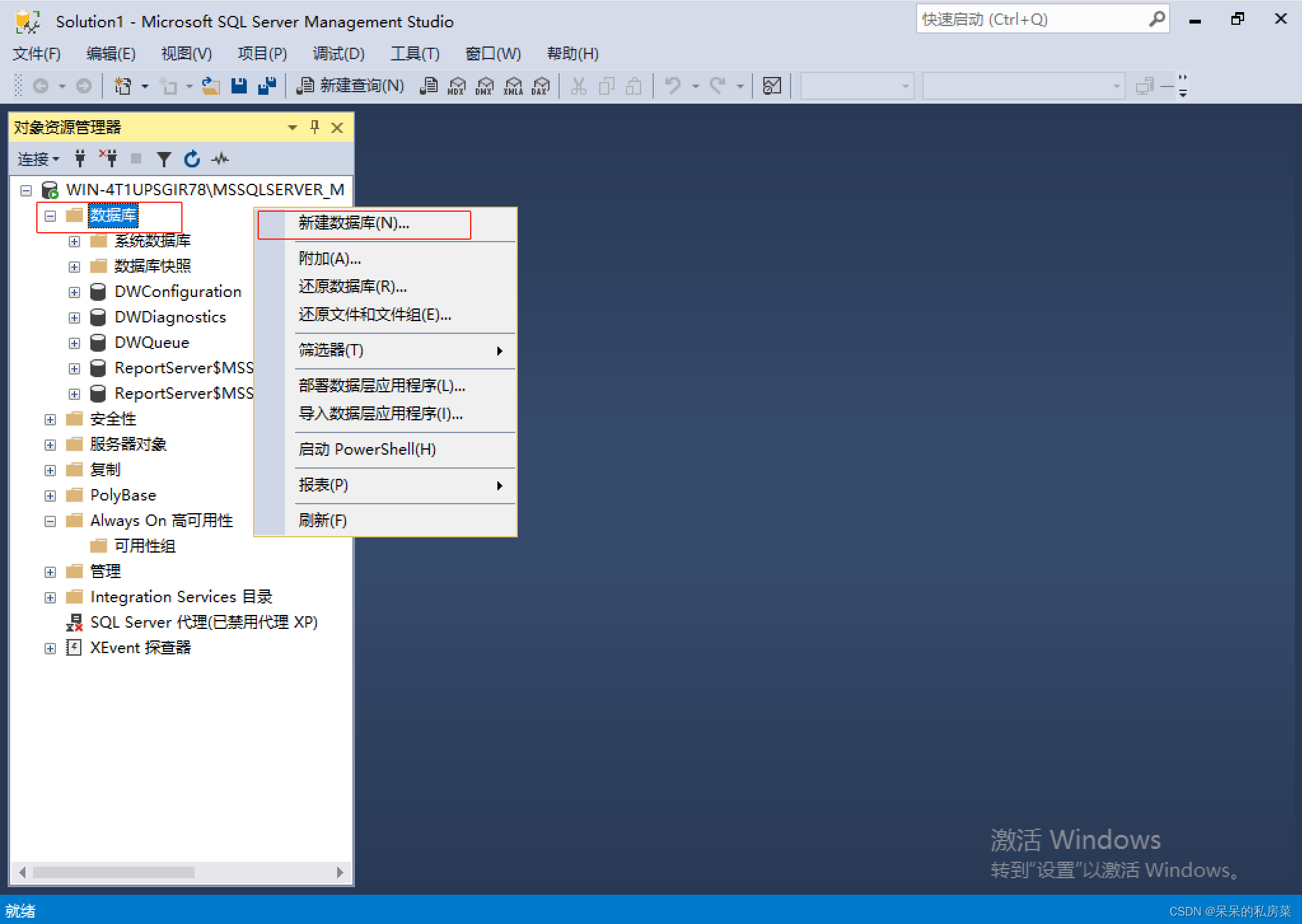1302x924 pixels.
Task: Expand the 服务器对象 folder node
Action: [50, 445]
